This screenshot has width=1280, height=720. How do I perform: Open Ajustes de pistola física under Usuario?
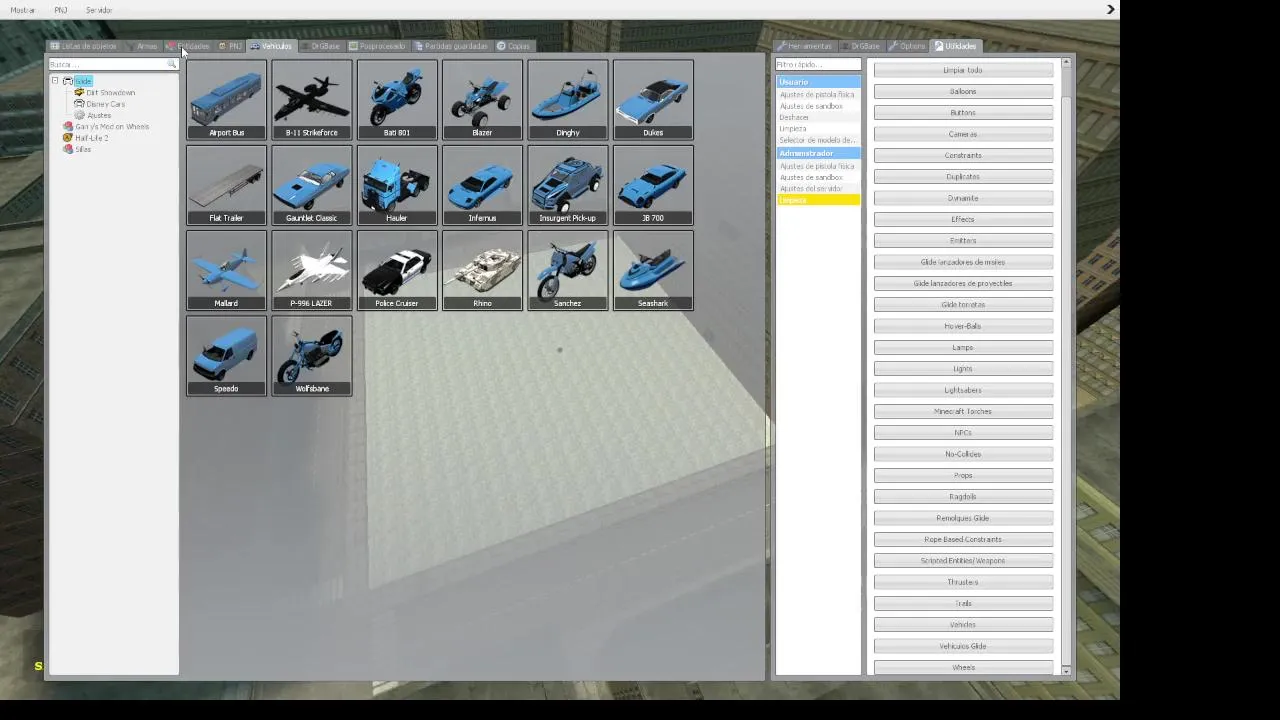point(818,94)
